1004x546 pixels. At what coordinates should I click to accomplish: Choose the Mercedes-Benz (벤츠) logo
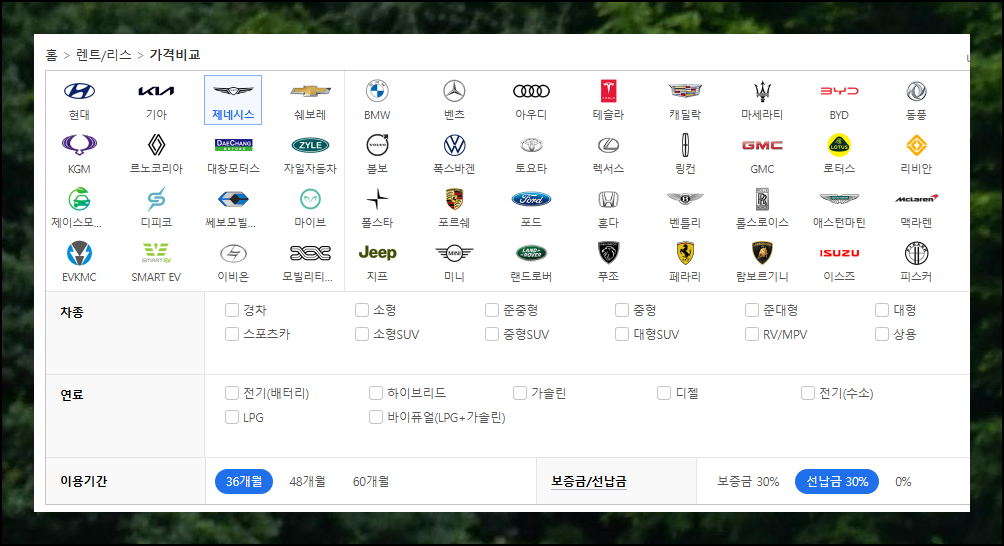(454, 91)
